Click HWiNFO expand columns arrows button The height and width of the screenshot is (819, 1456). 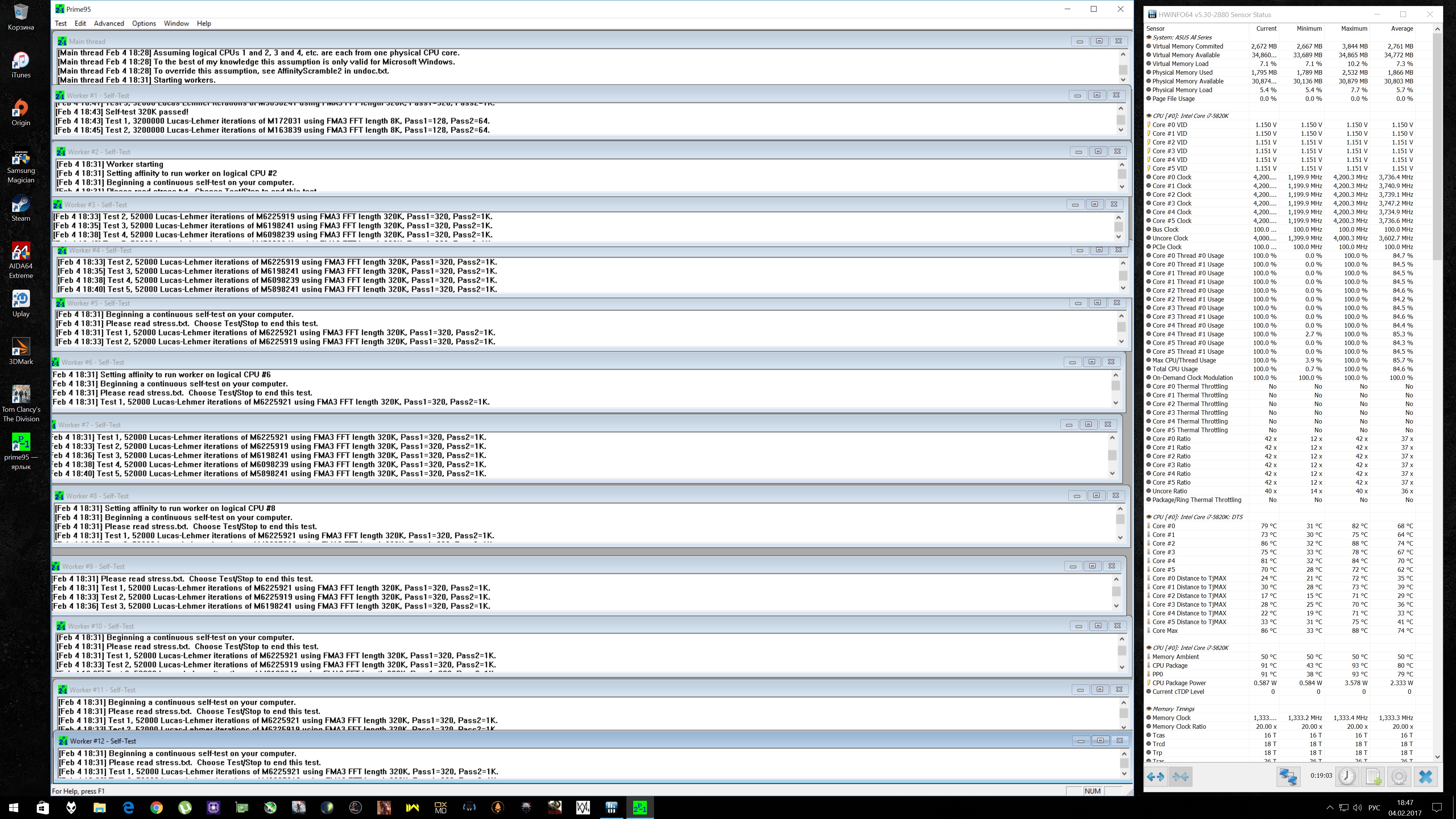pyautogui.click(x=1155, y=777)
